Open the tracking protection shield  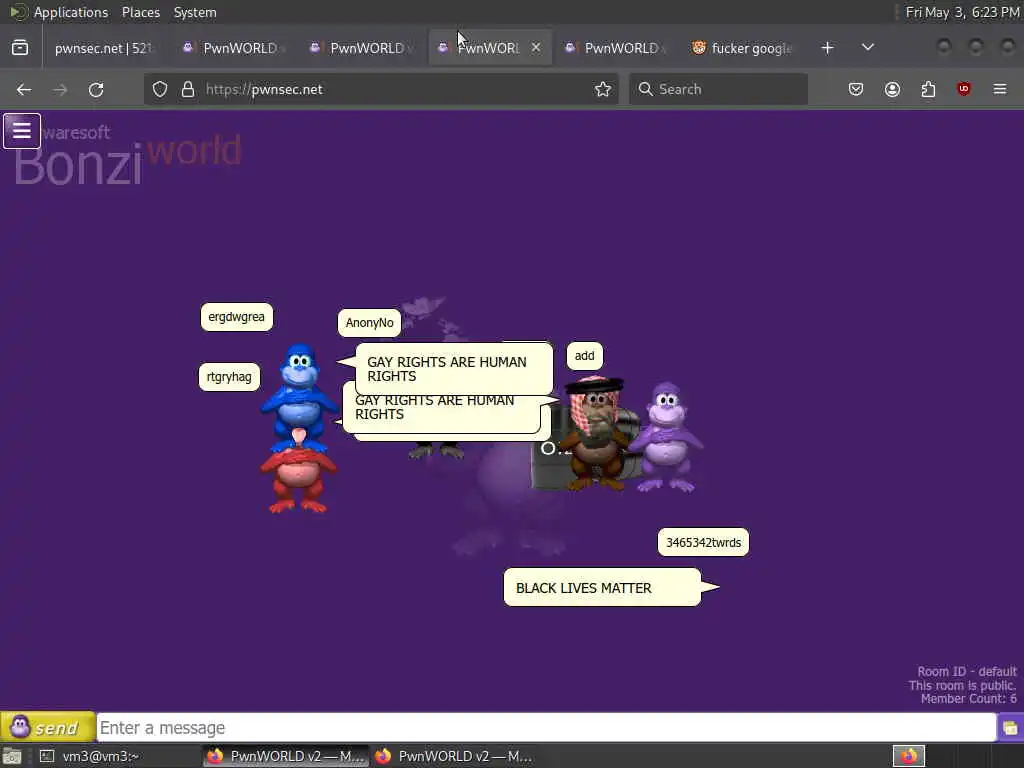tap(160, 89)
